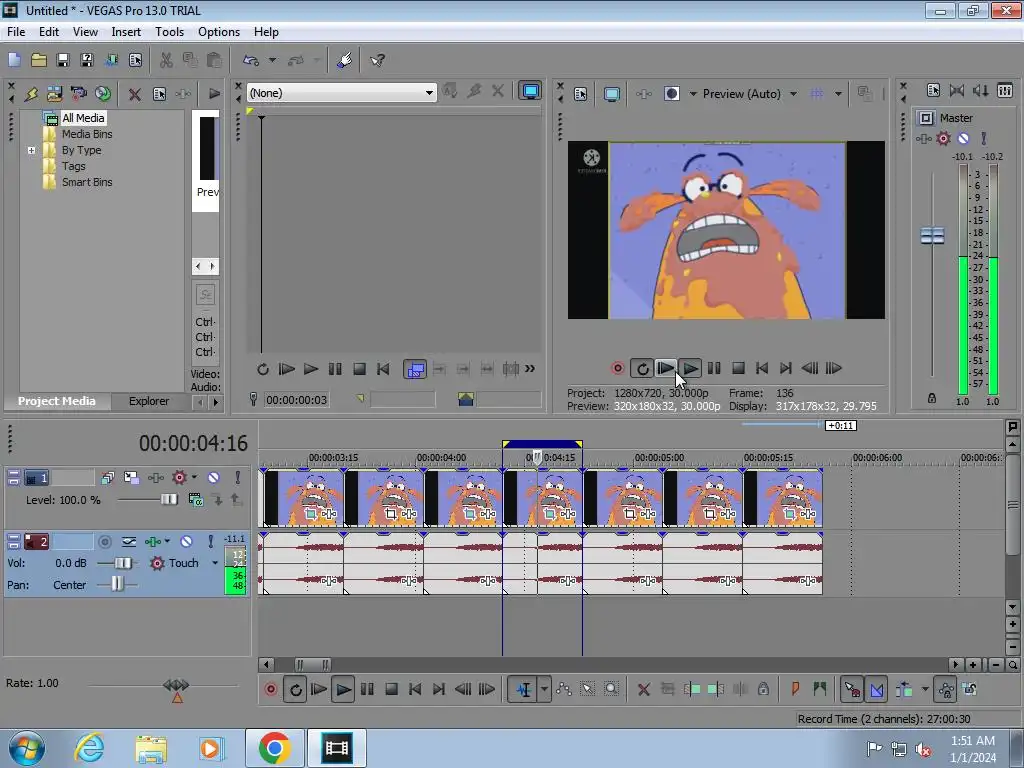Click the What's This help icon

[x=377, y=60]
